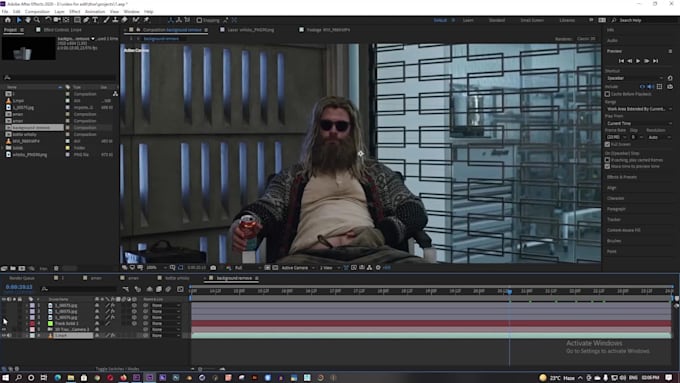The height and width of the screenshot is (383, 680).
Task: Click the Graph Editor icon in timeline
Action: coord(180,289)
